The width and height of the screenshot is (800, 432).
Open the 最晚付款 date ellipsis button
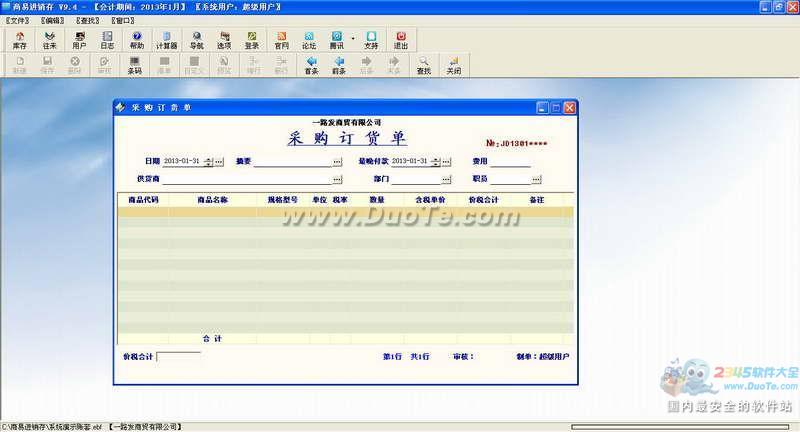click(446, 162)
